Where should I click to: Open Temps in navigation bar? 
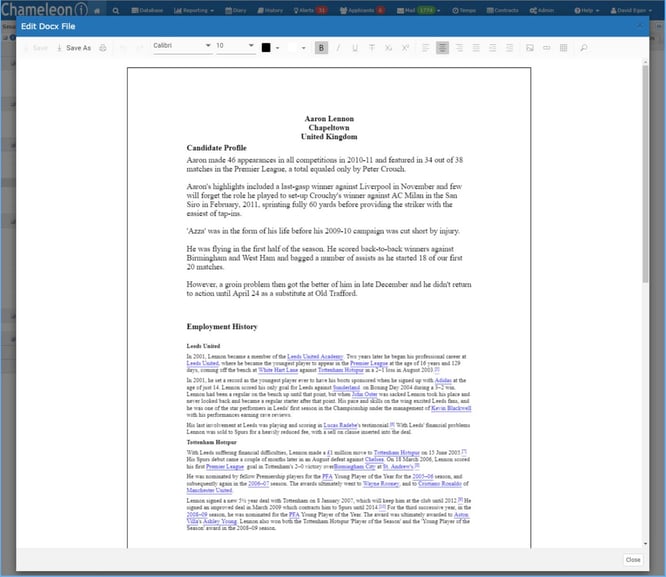click(x=464, y=11)
